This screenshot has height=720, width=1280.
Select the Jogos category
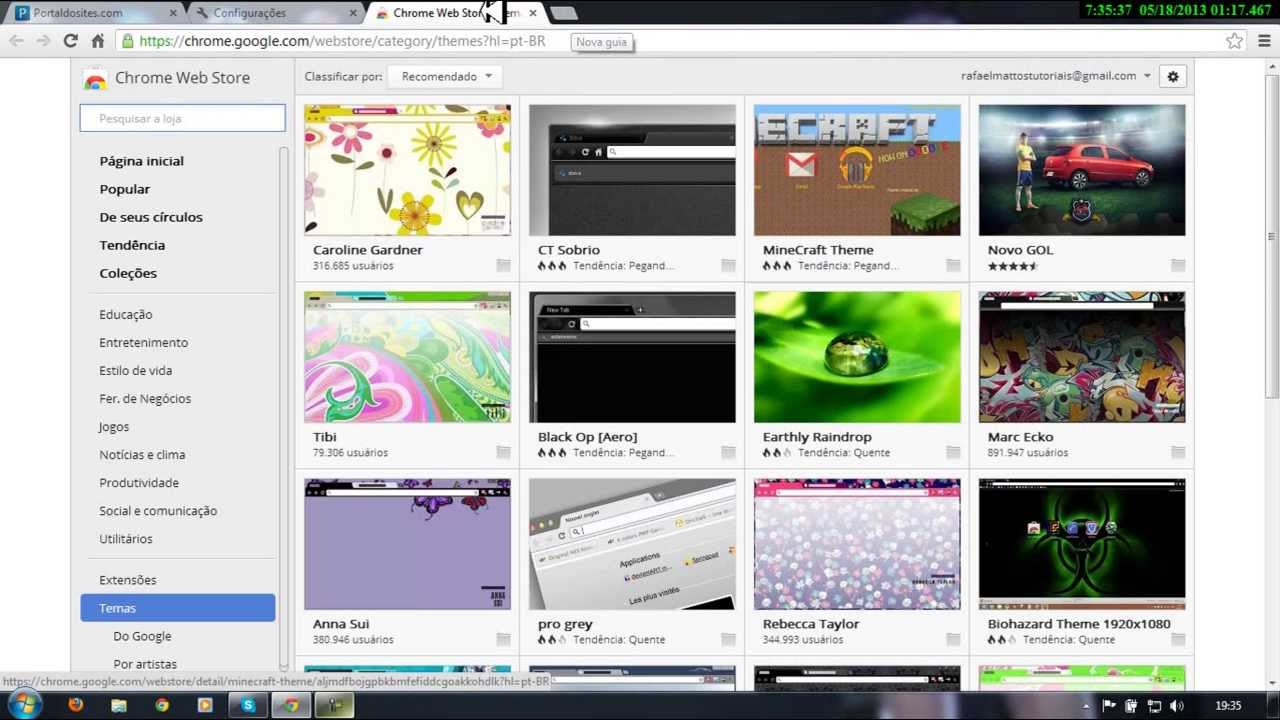click(x=114, y=426)
